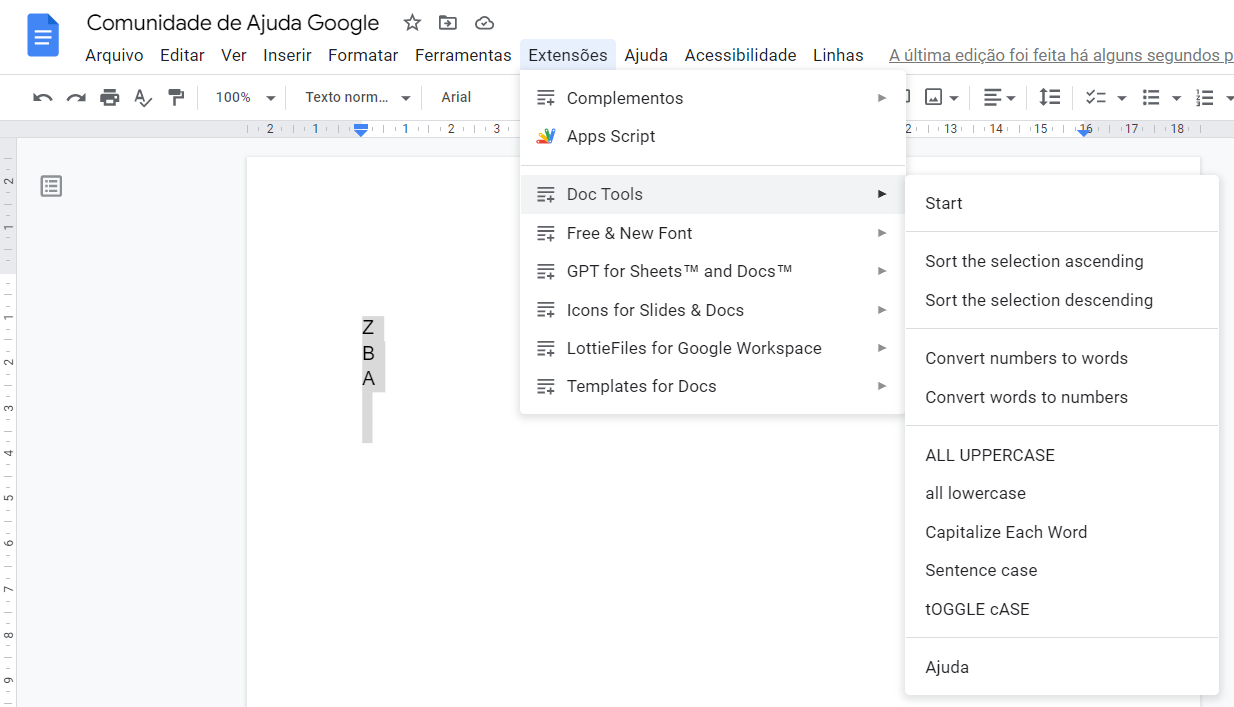Screen dimensions: 1234x707
Task: Insert a checklist from the toolbar
Action: coord(1096,97)
